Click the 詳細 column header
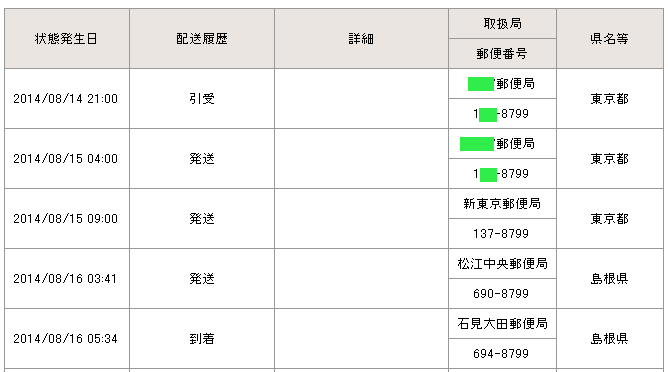 [361, 39]
